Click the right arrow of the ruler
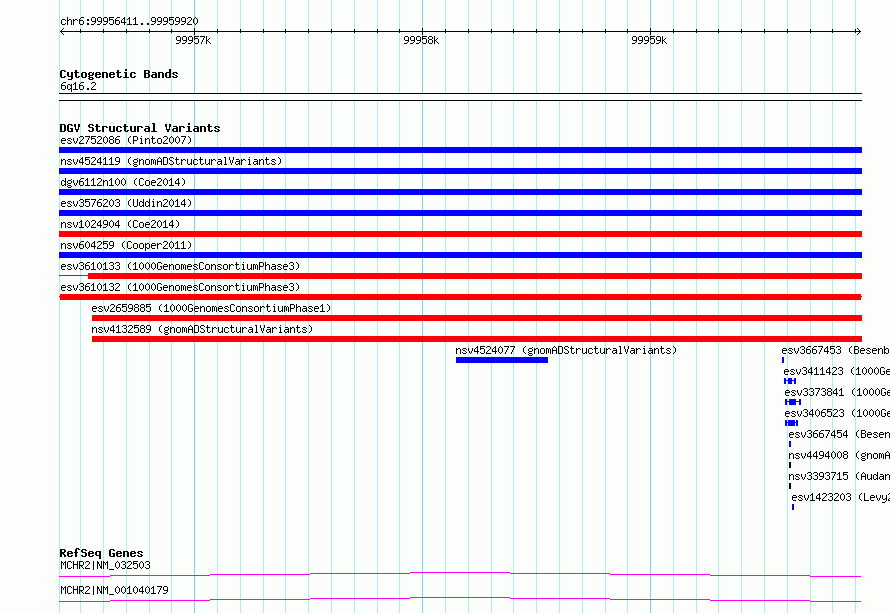This screenshot has height=613, width=890. pyautogui.click(x=859, y=32)
